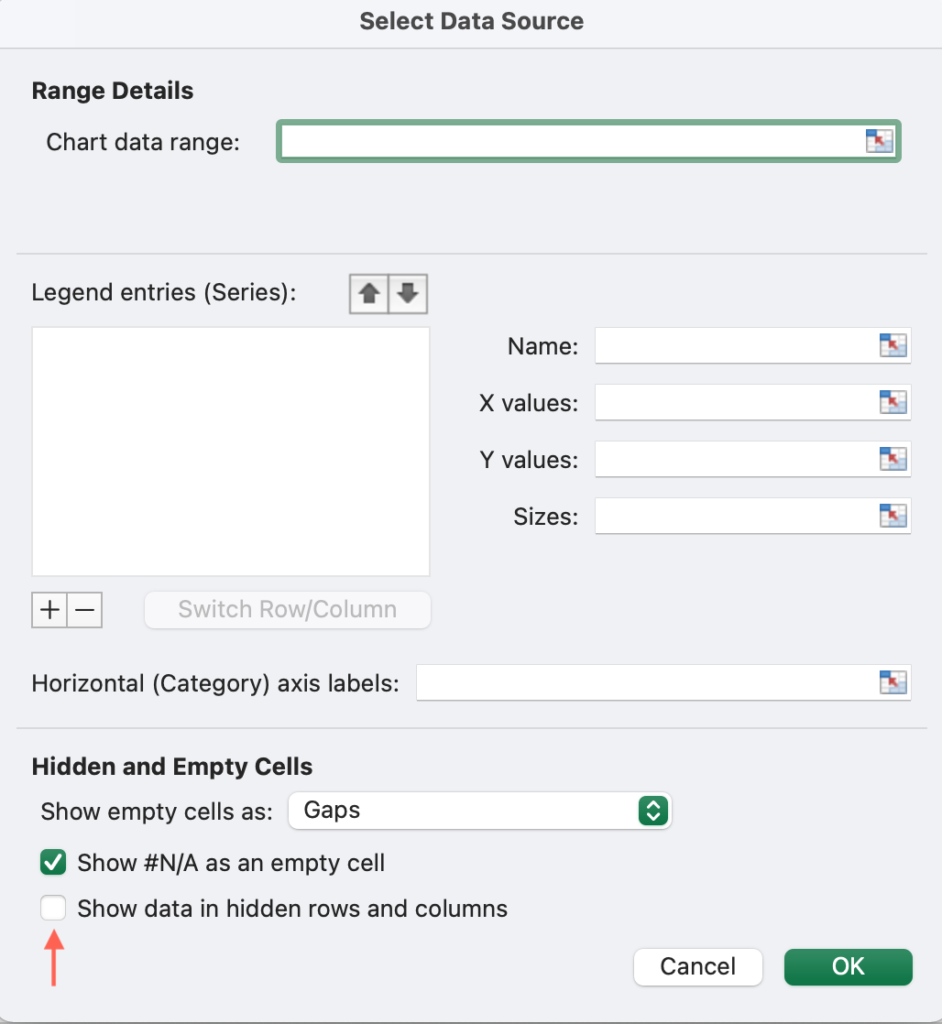The width and height of the screenshot is (942, 1024).
Task: Remove series with the minus button
Action: tap(85, 610)
